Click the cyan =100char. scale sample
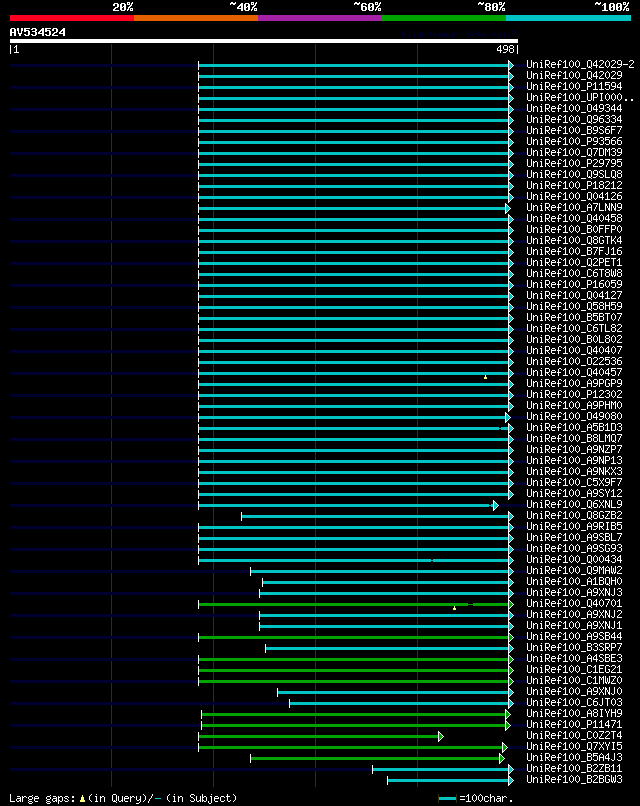640x806 pixels. 447,798
